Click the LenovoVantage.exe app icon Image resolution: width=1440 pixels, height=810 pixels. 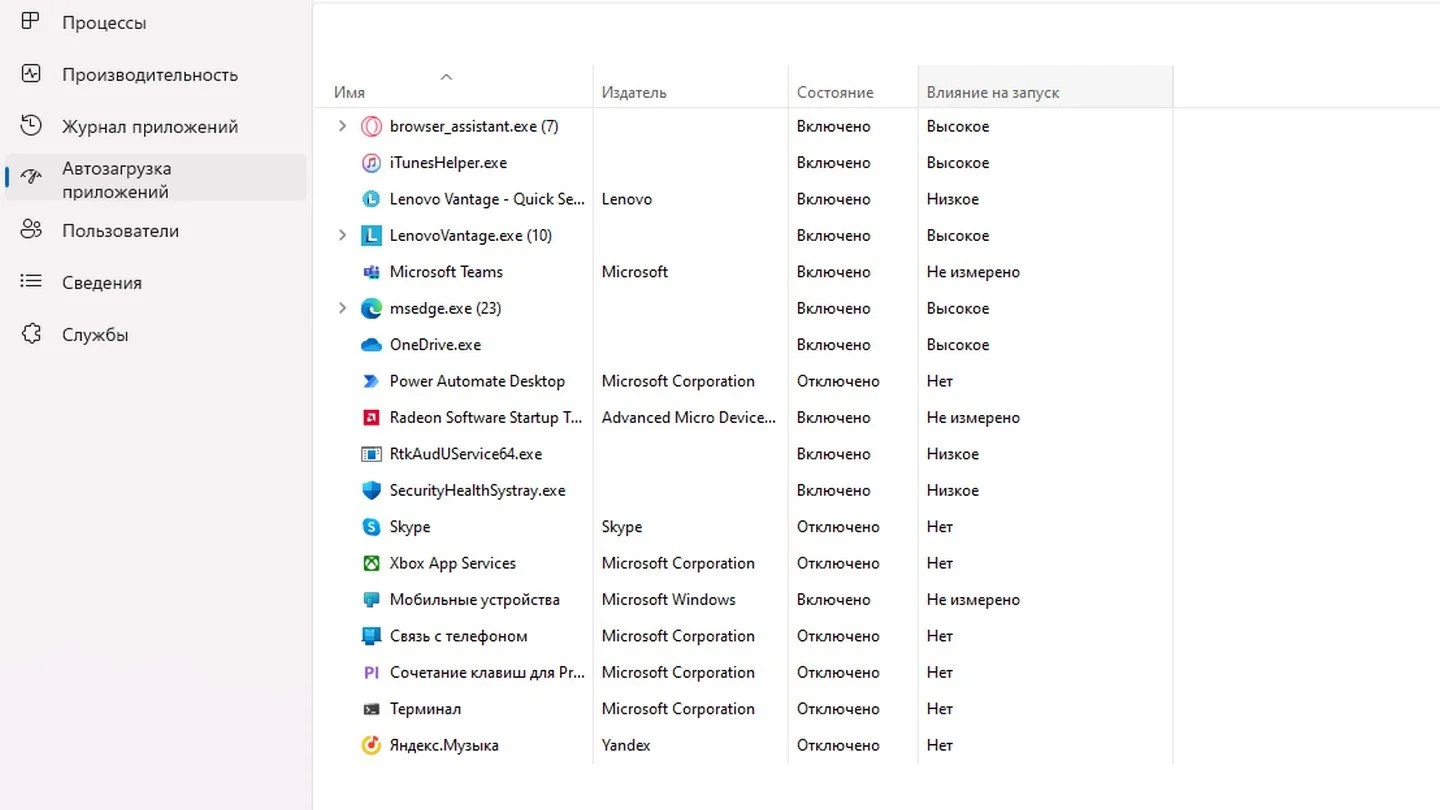coord(371,236)
